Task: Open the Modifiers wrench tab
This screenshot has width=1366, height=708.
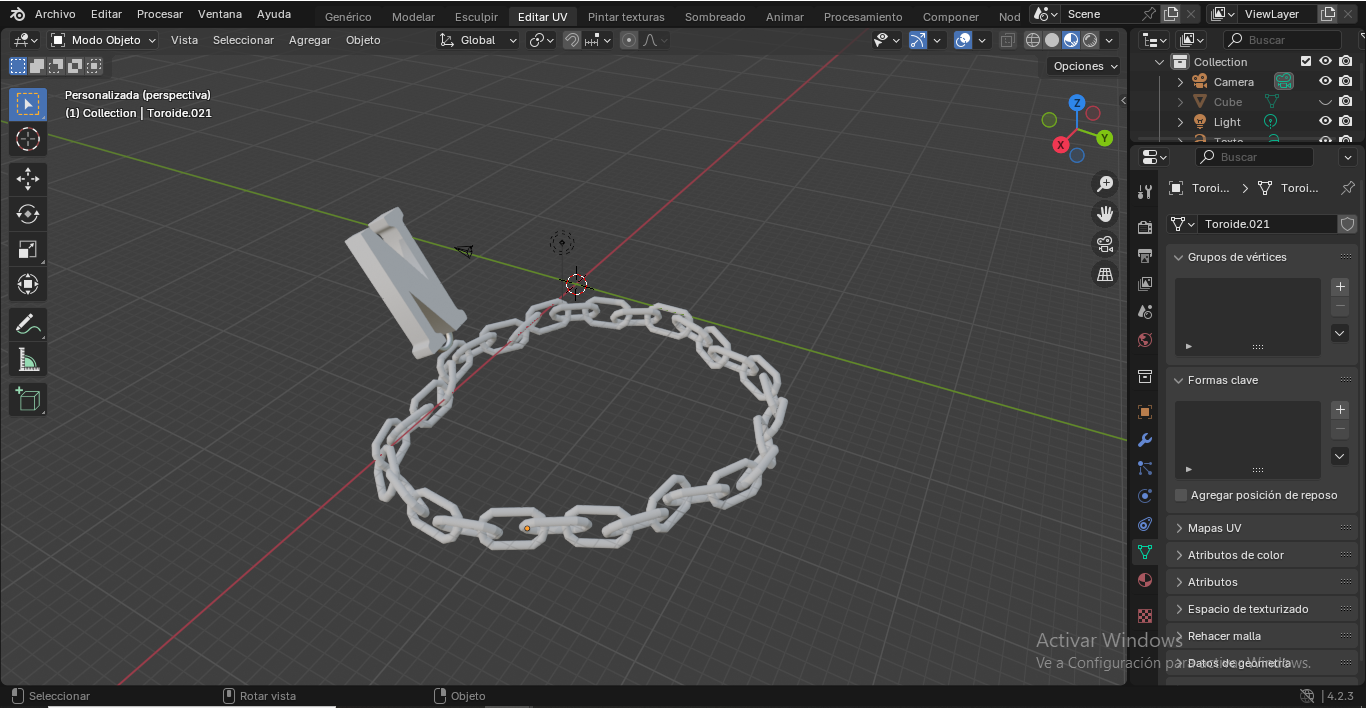Action: click(1145, 440)
